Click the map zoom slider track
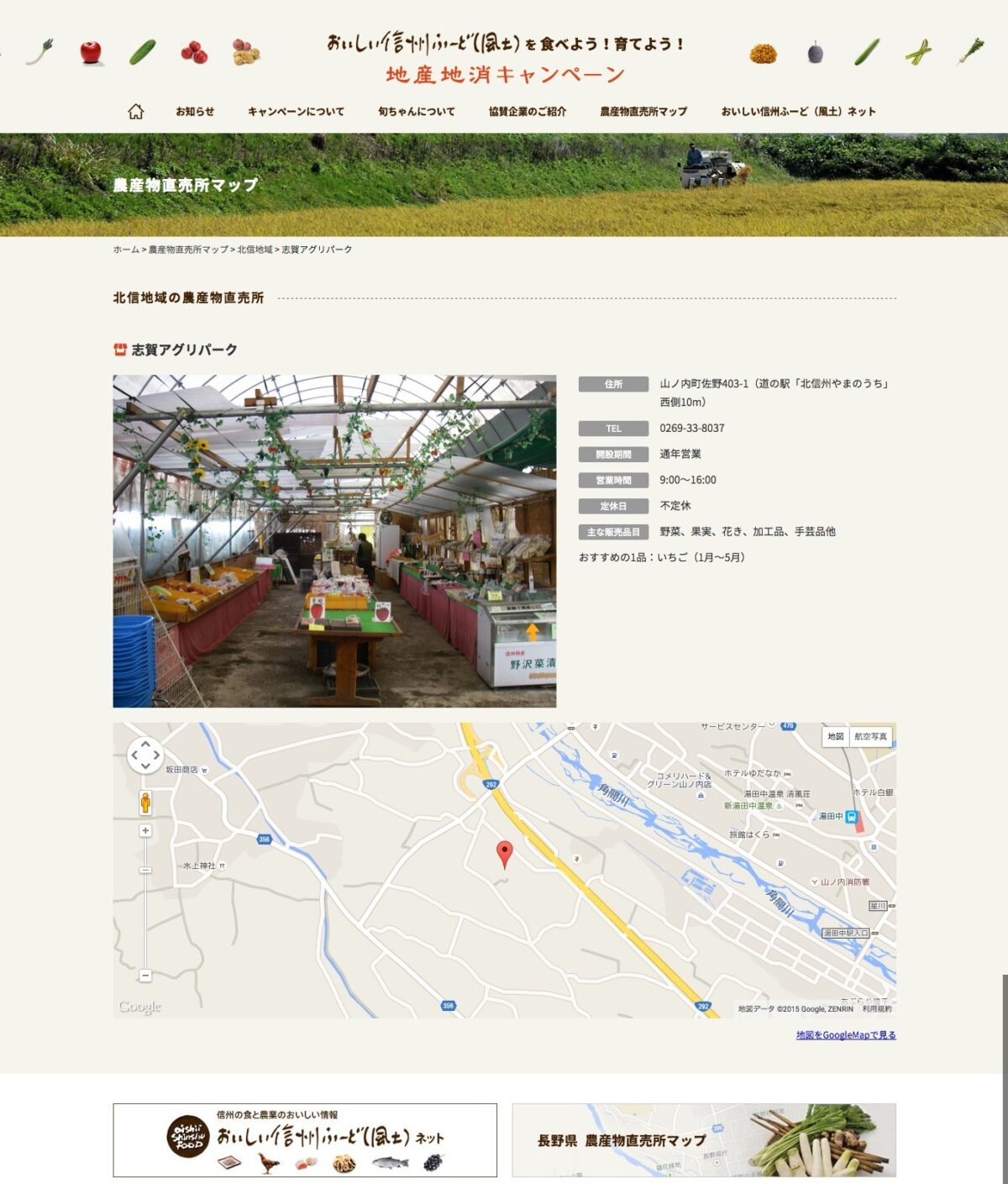The height and width of the screenshot is (1184, 1008). point(145,908)
